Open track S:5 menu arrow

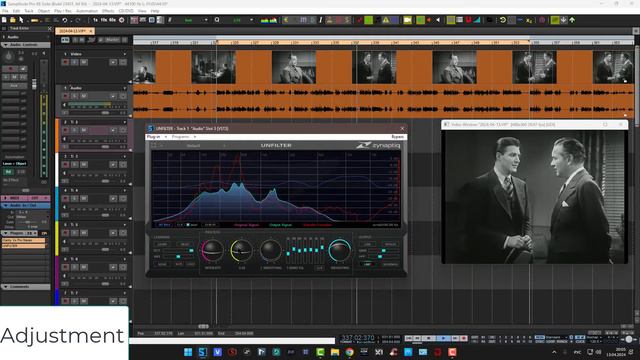[125, 224]
